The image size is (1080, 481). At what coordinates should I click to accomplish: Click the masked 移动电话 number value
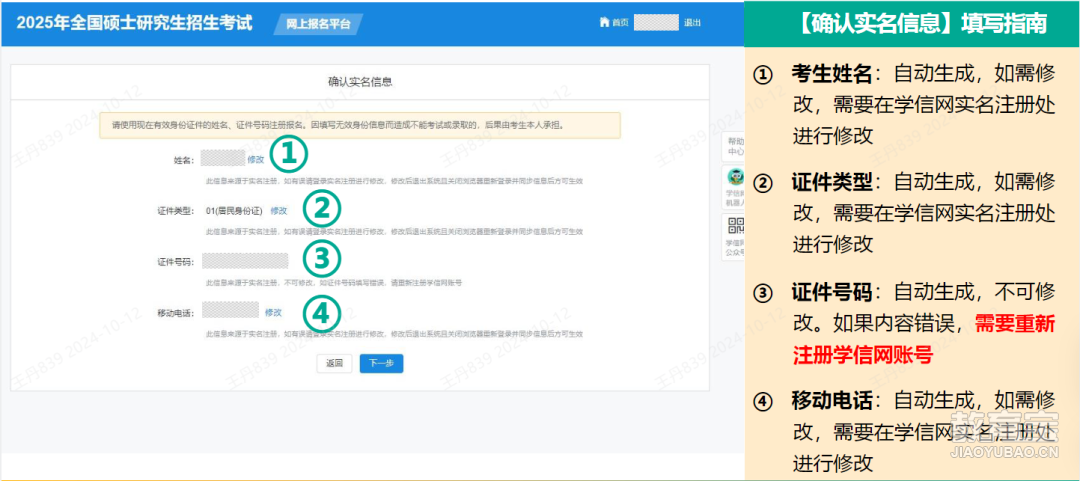pyautogui.click(x=231, y=312)
